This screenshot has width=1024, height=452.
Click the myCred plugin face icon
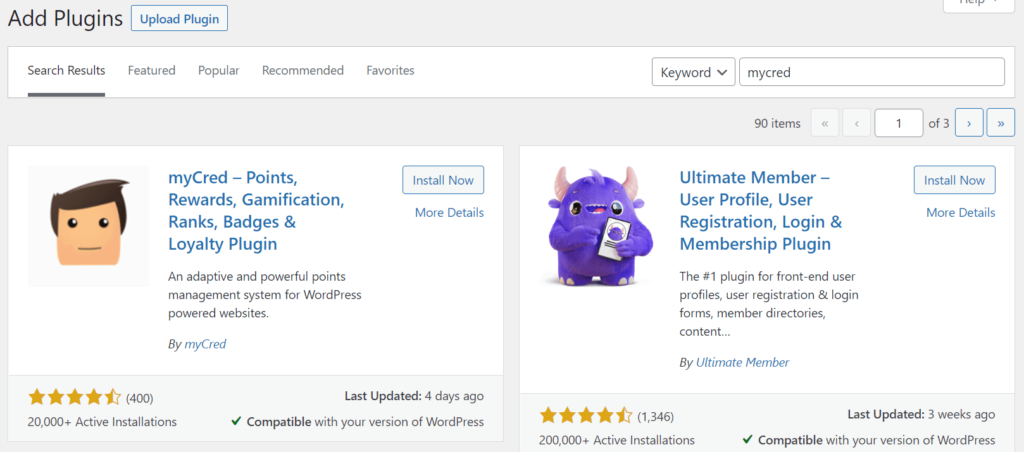[x=88, y=225]
